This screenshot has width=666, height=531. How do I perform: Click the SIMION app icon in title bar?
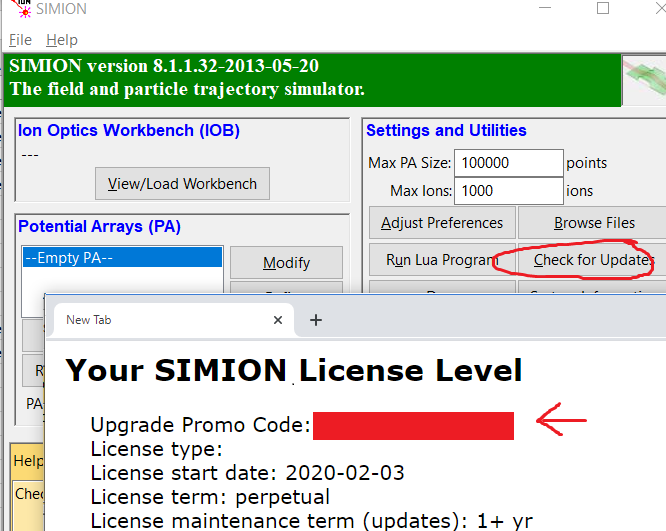[x=21, y=8]
